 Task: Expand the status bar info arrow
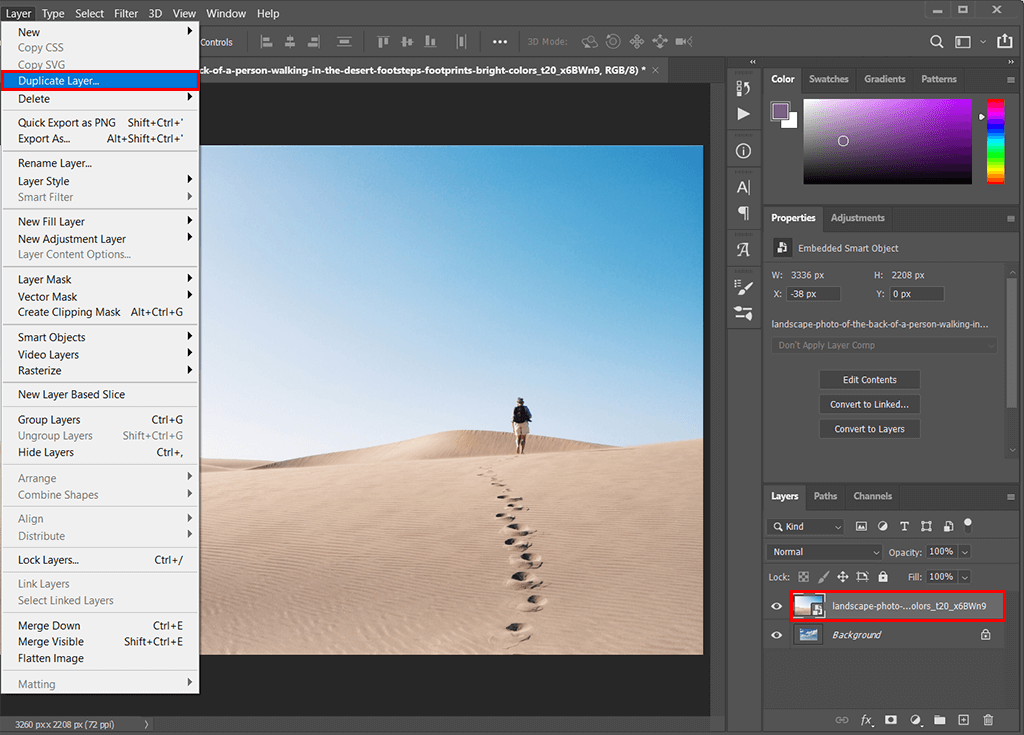[146, 724]
